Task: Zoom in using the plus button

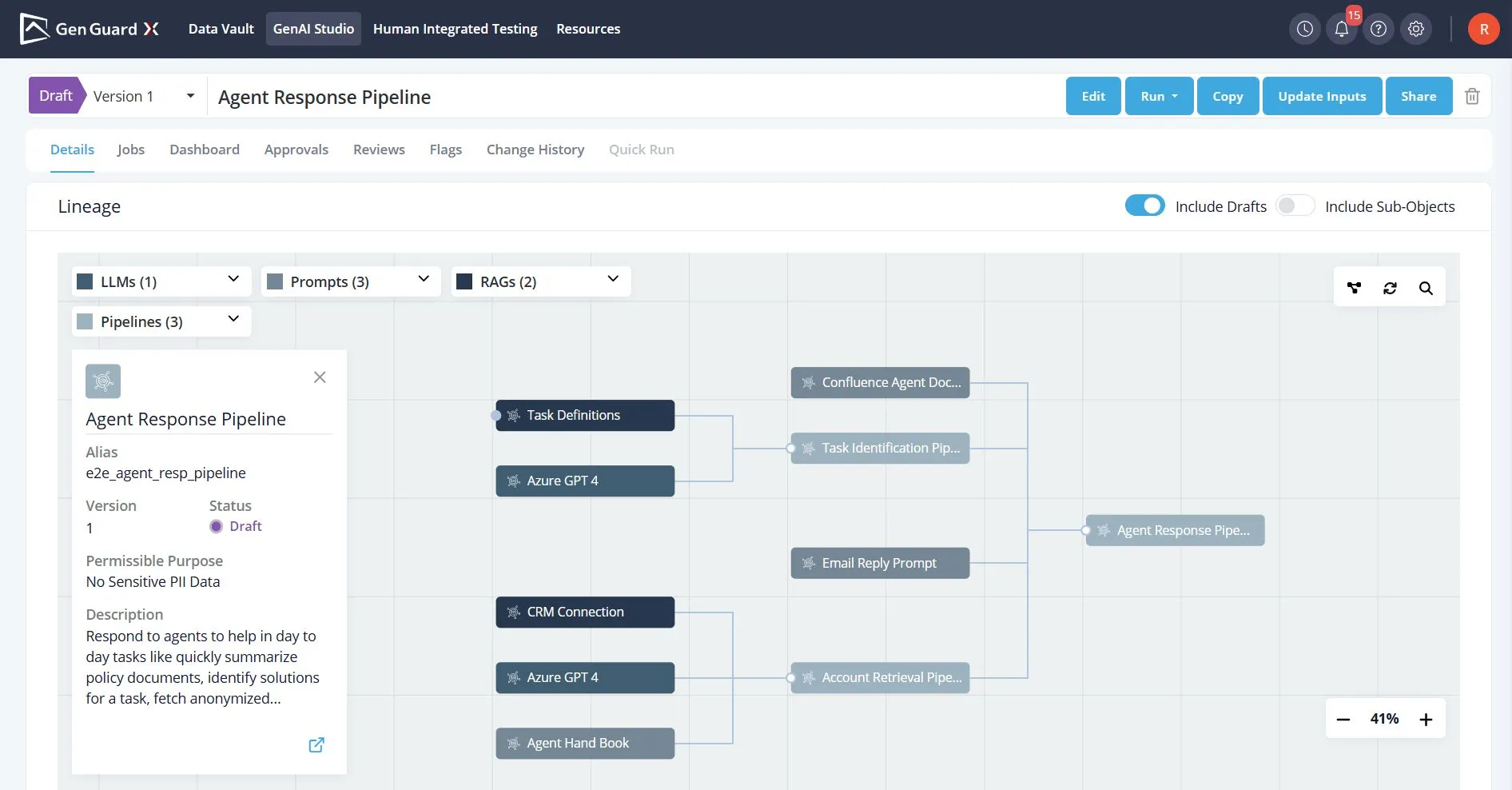Action: [1426, 719]
